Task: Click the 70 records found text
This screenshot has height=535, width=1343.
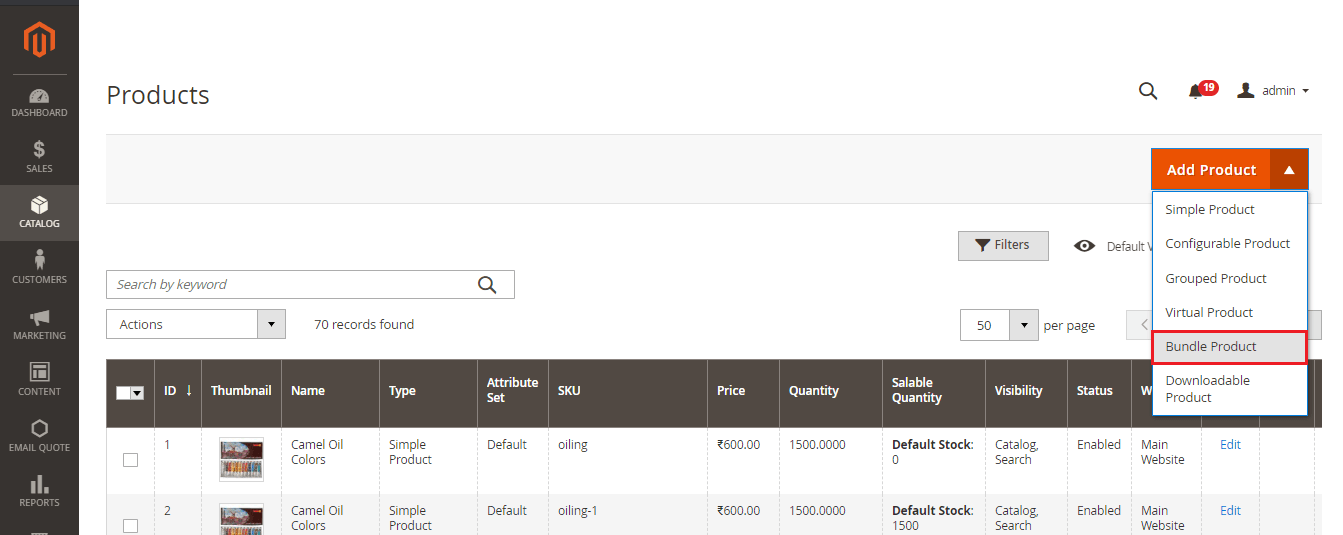Action: tap(364, 324)
